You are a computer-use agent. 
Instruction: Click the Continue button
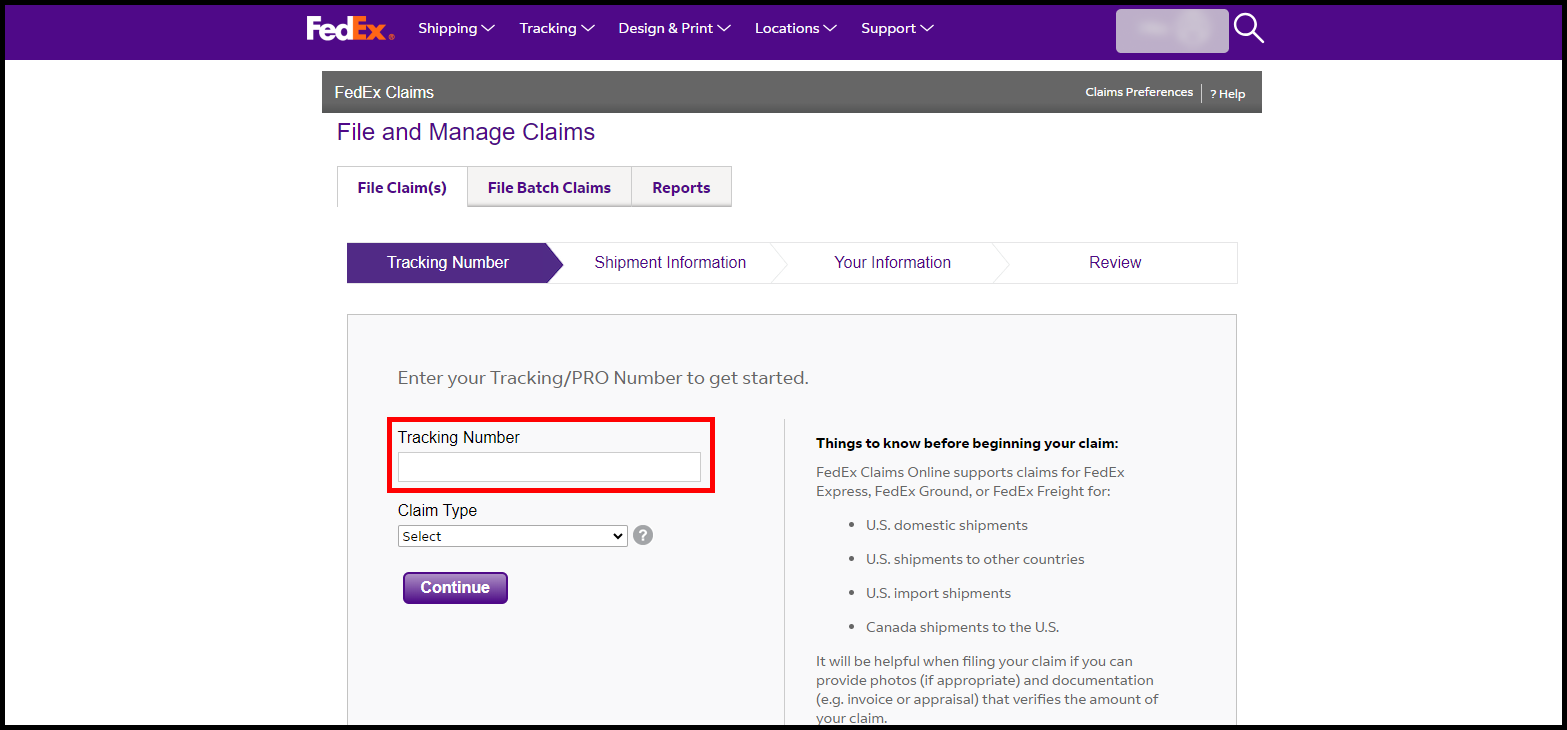click(455, 588)
